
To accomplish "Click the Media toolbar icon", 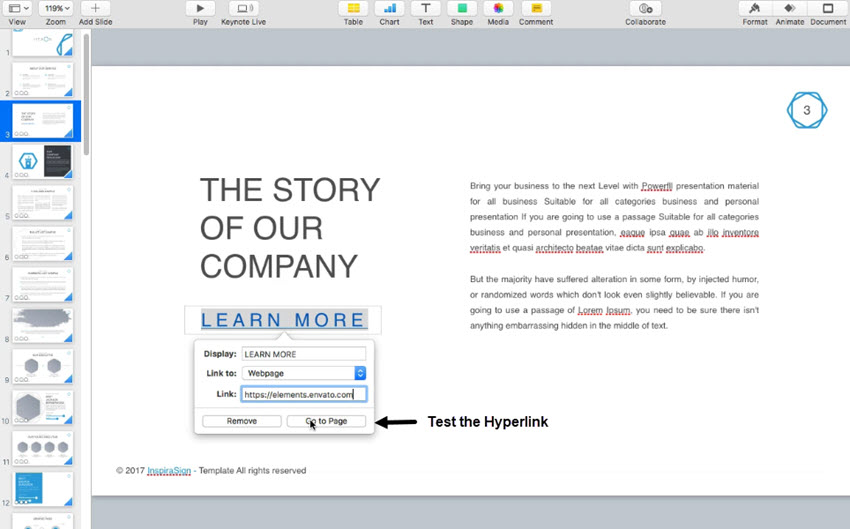I will click(x=498, y=8).
